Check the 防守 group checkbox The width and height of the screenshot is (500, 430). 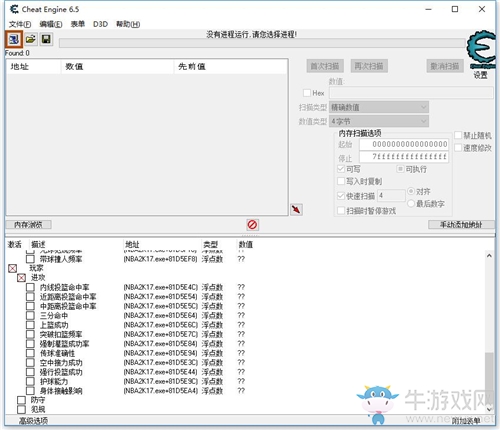[21, 400]
